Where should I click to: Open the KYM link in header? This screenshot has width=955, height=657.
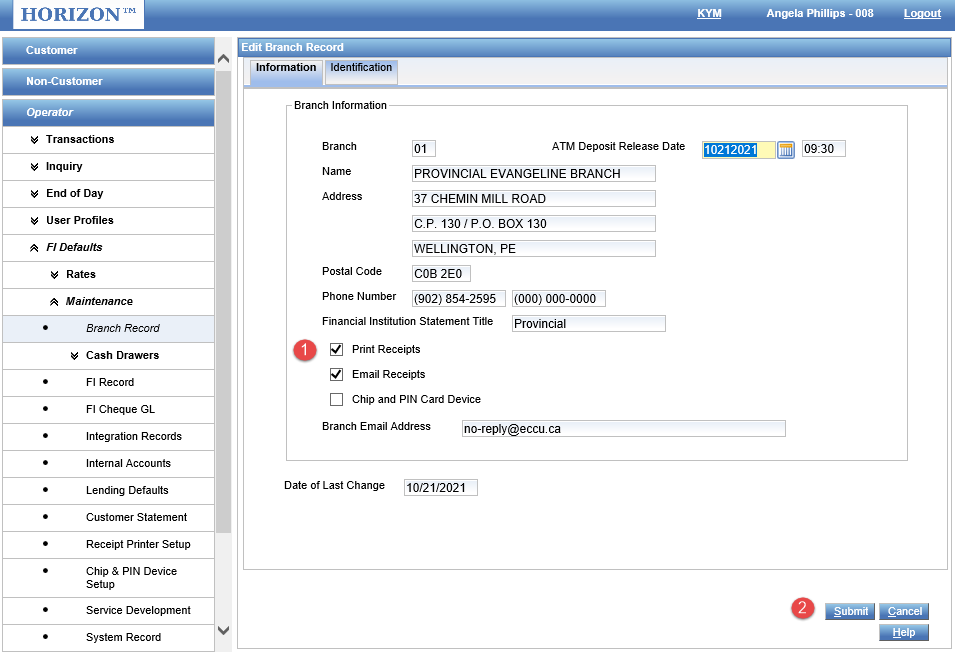tap(709, 14)
